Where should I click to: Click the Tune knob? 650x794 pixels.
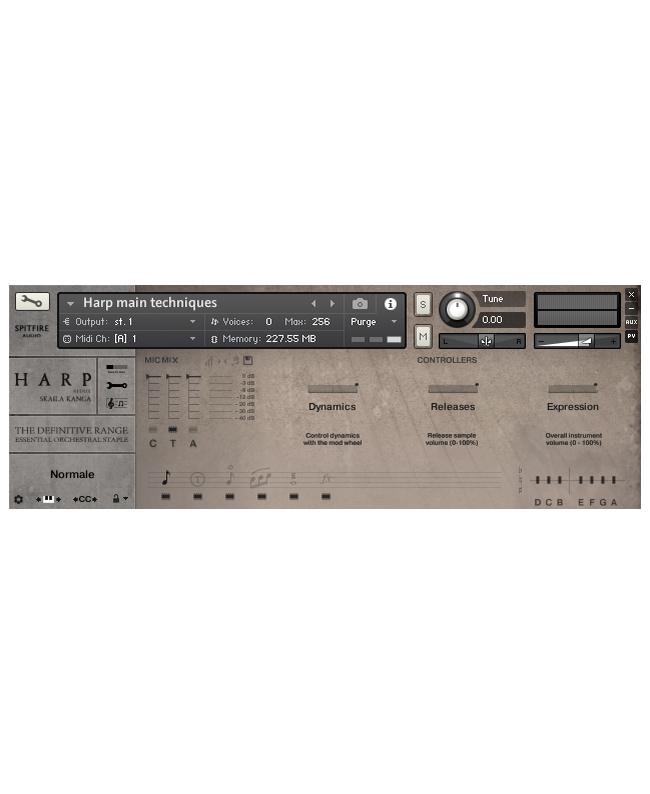click(457, 309)
